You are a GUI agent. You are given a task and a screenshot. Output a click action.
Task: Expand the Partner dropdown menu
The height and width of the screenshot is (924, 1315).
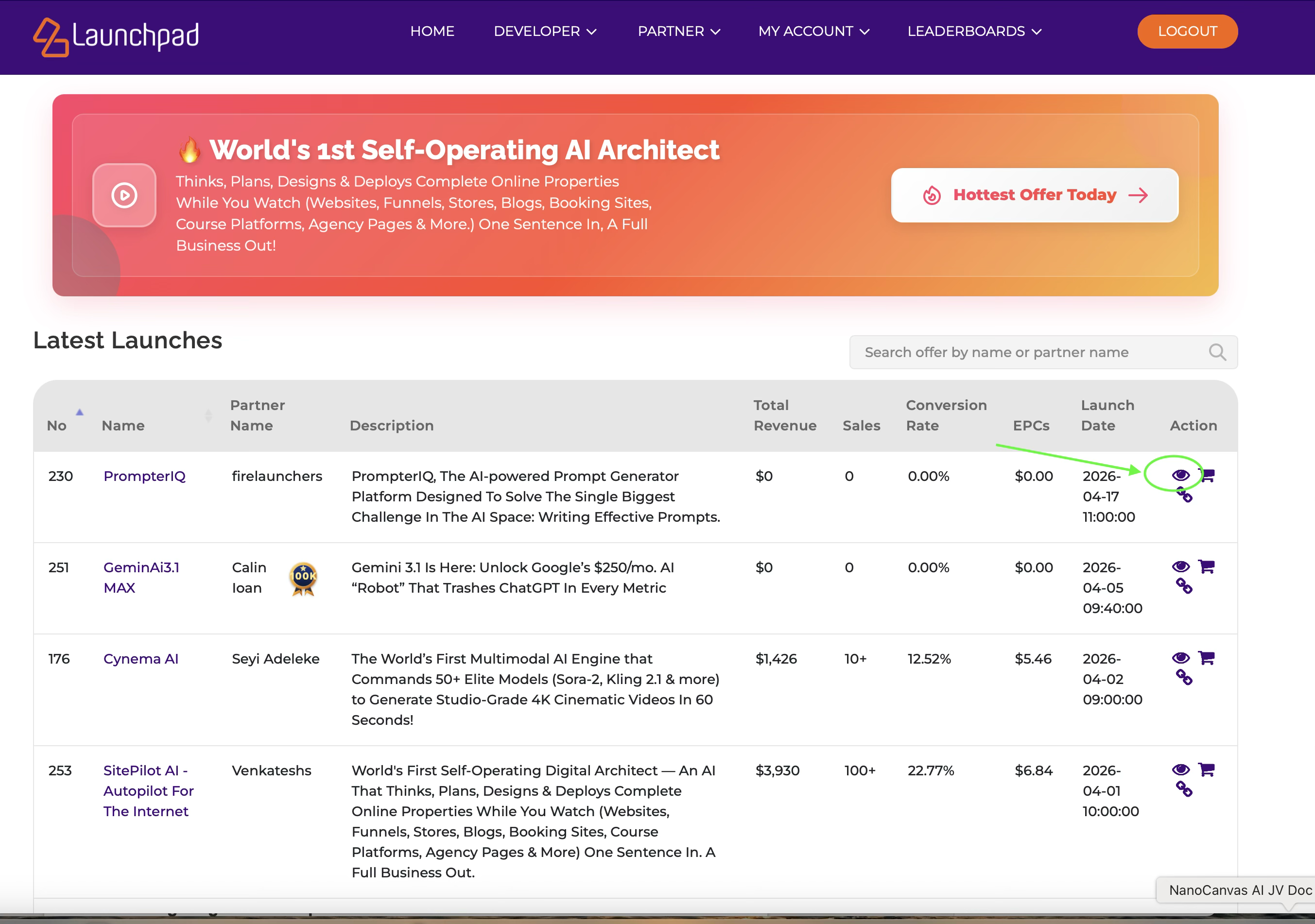tap(679, 32)
